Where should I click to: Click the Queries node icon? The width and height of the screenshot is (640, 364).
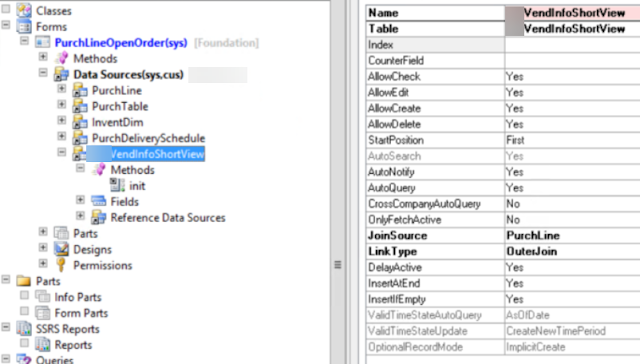pyautogui.click(x=24, y=359)
